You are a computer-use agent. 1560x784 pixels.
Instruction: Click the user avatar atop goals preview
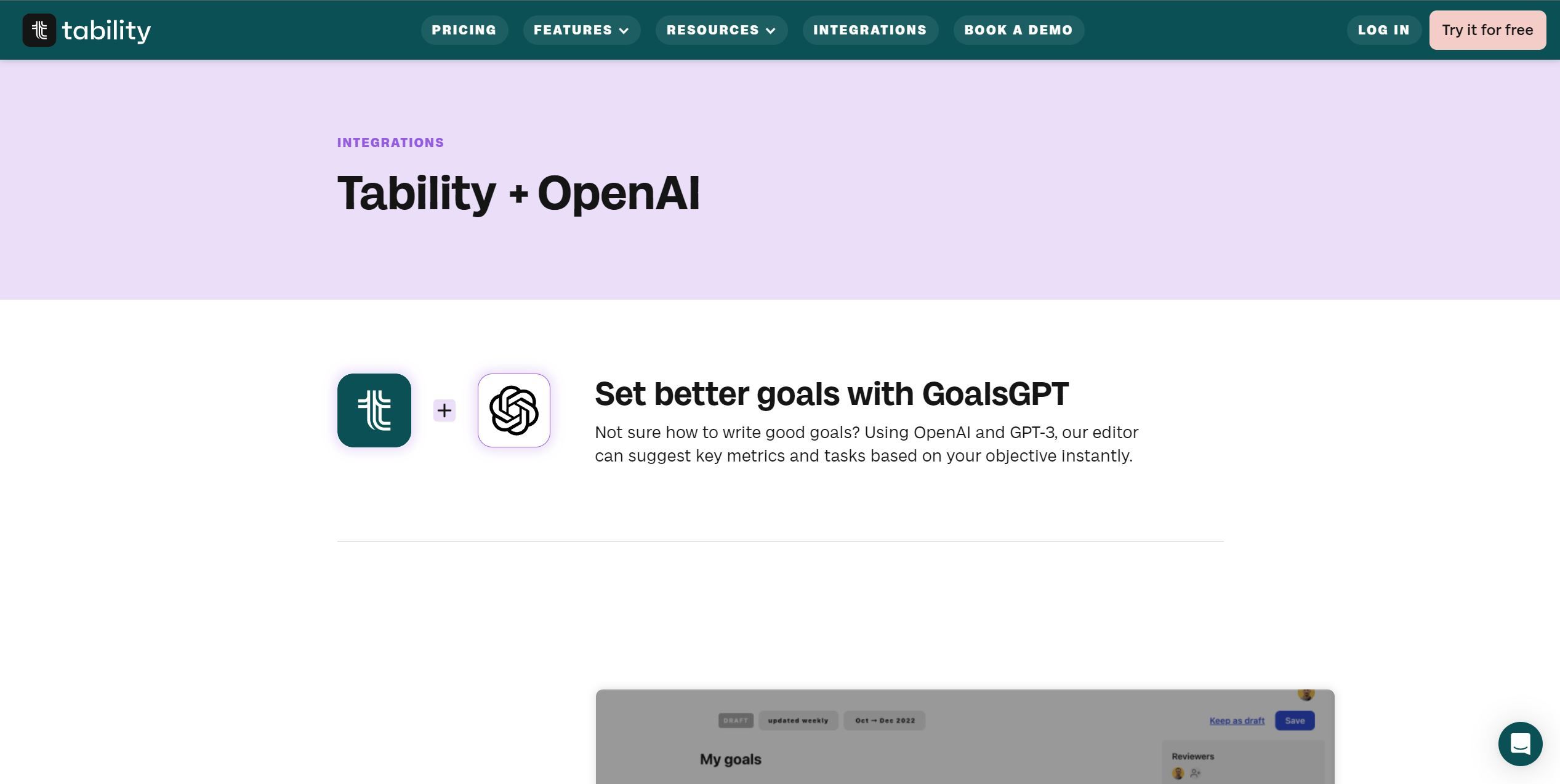(x=1306, y=694)
